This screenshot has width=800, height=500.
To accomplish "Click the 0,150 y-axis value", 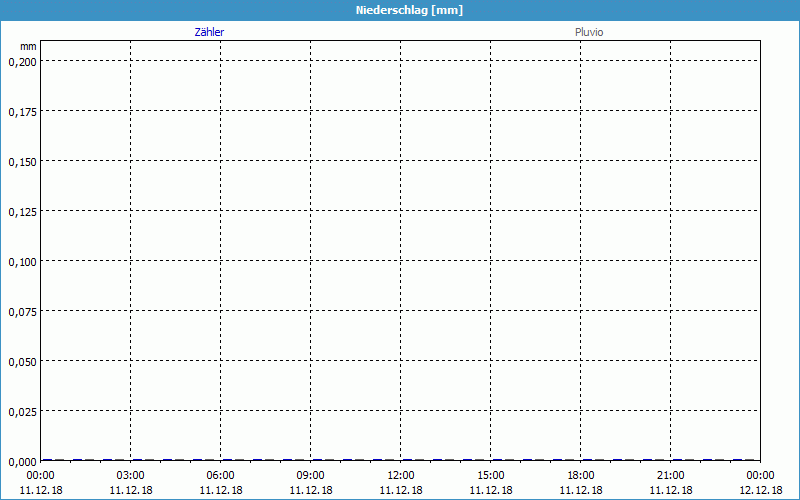I will pos(22,162).
